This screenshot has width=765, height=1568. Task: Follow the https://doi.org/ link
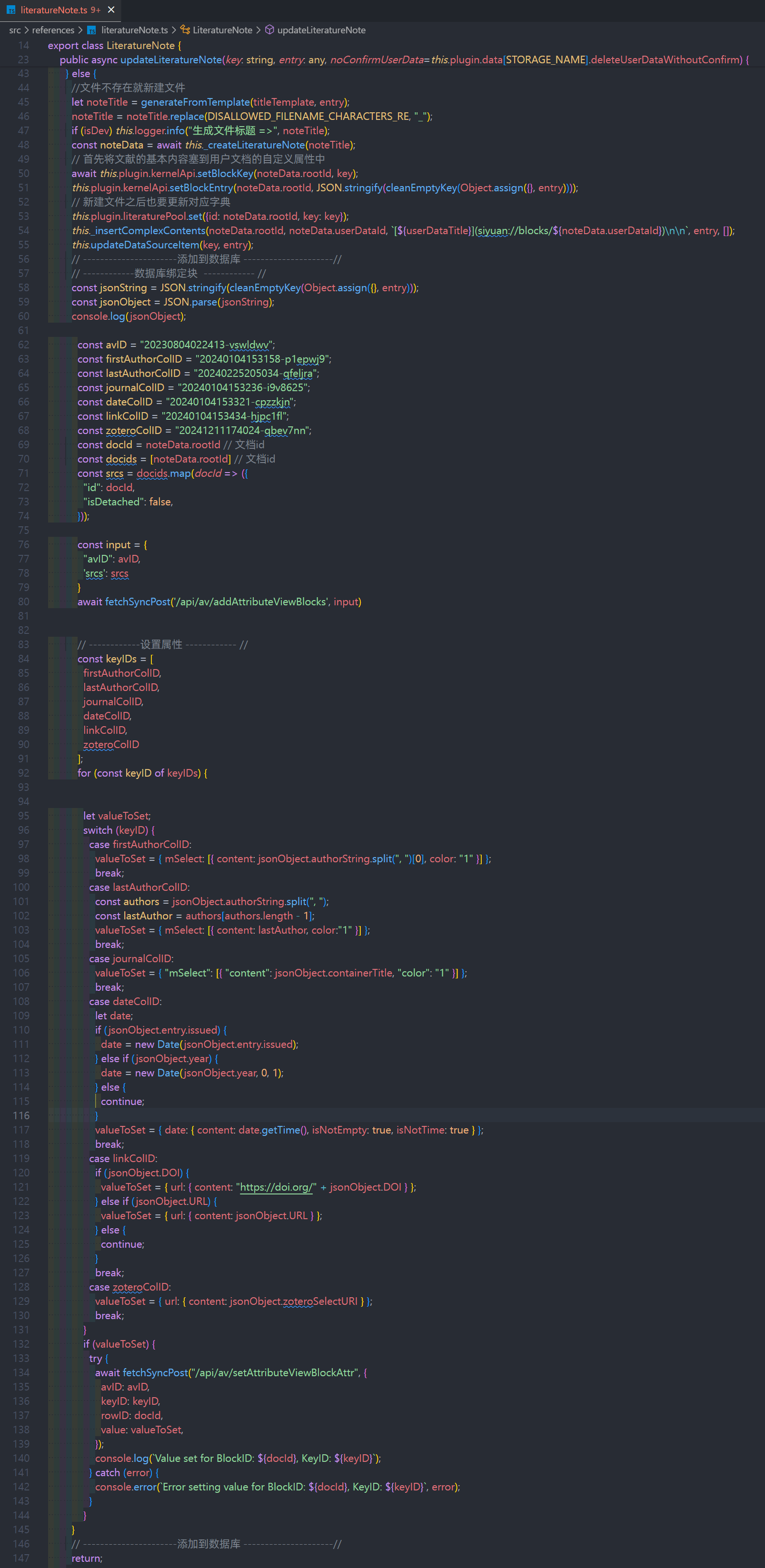pos(278,1187)
